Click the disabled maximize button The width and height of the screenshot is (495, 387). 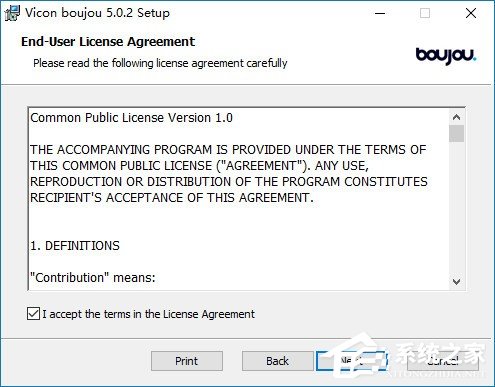pos(425,13)
